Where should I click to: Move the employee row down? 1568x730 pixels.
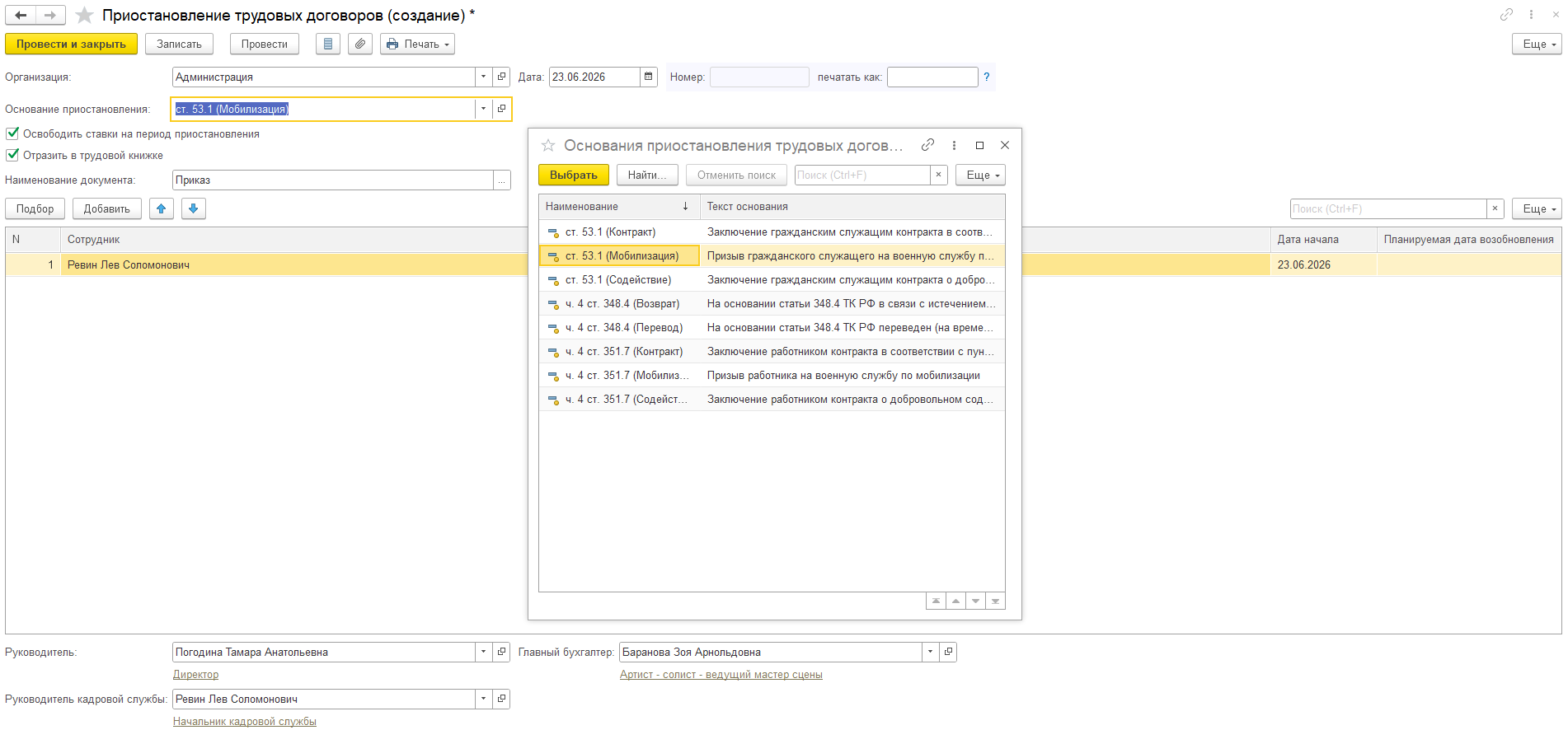194,208
